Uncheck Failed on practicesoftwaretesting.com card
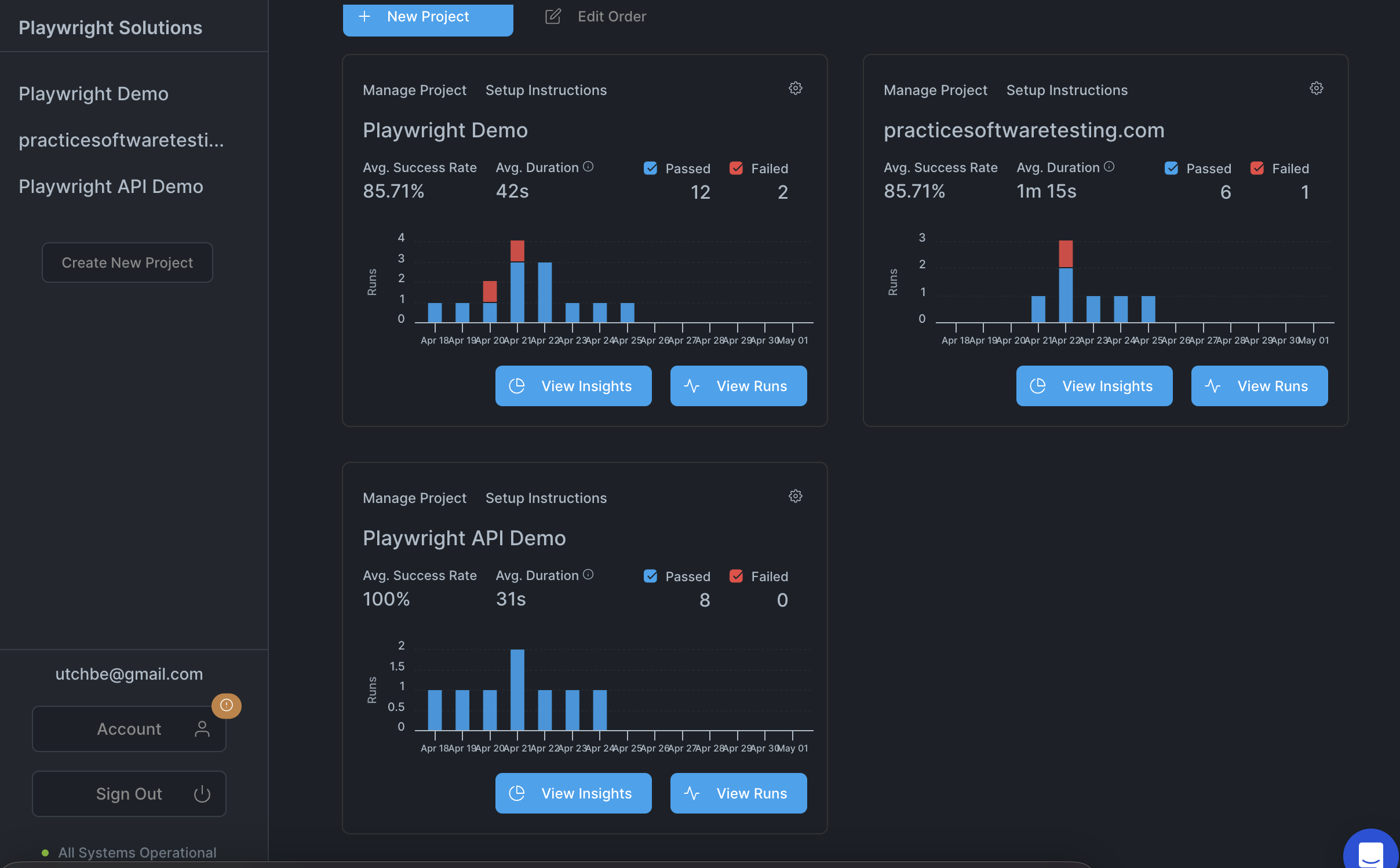This screenshot has width=1400, height=868. point(1257,168)
